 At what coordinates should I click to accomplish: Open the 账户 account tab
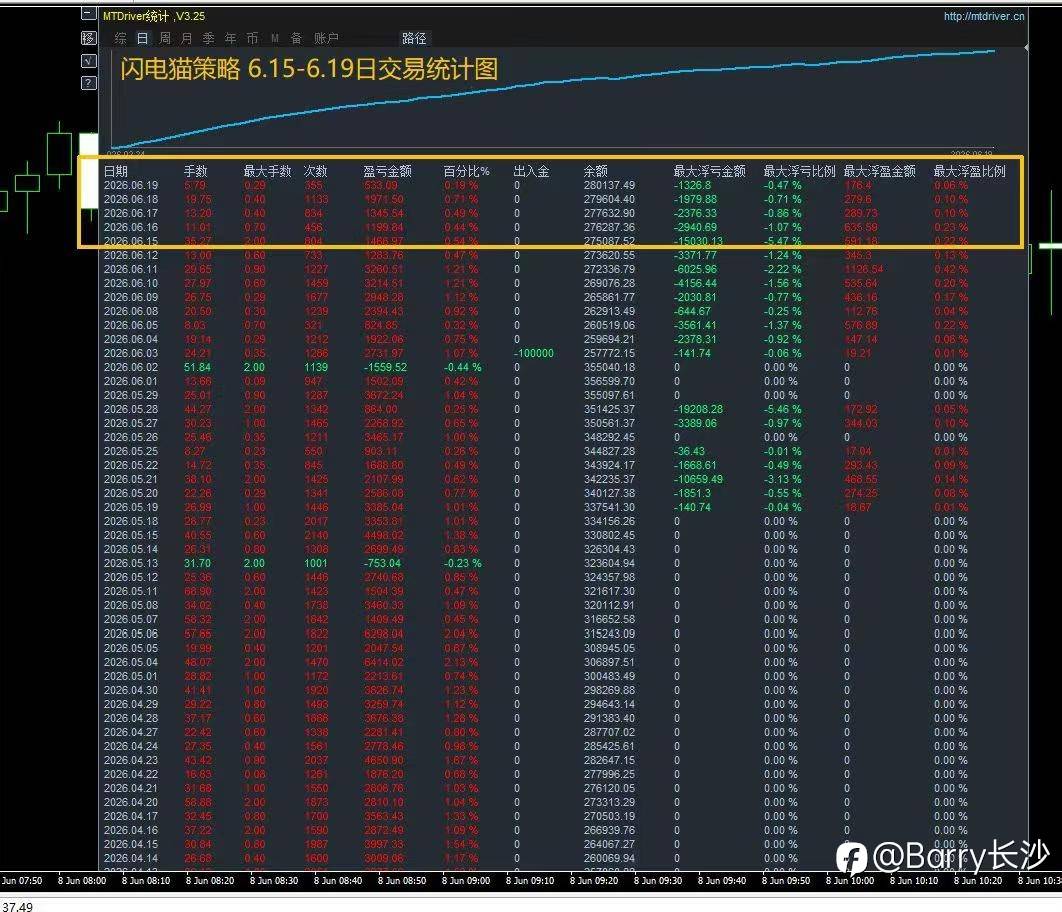click(326, 38)
